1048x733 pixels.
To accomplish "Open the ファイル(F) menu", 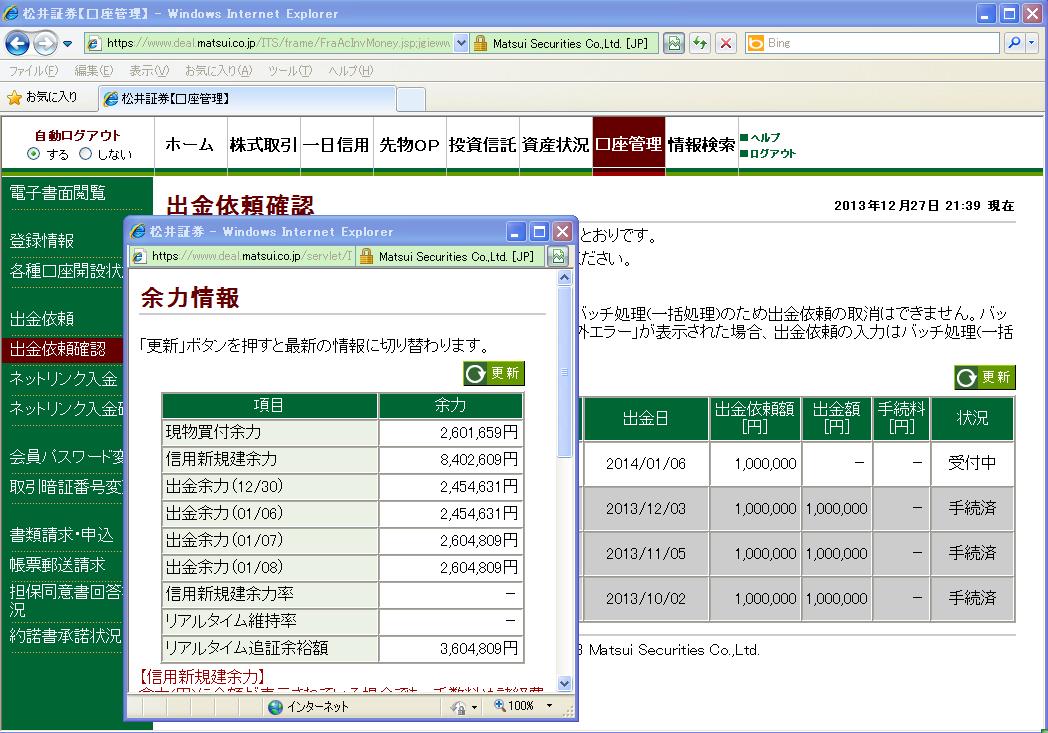I will pyautogui.click(x=33, y=70).
